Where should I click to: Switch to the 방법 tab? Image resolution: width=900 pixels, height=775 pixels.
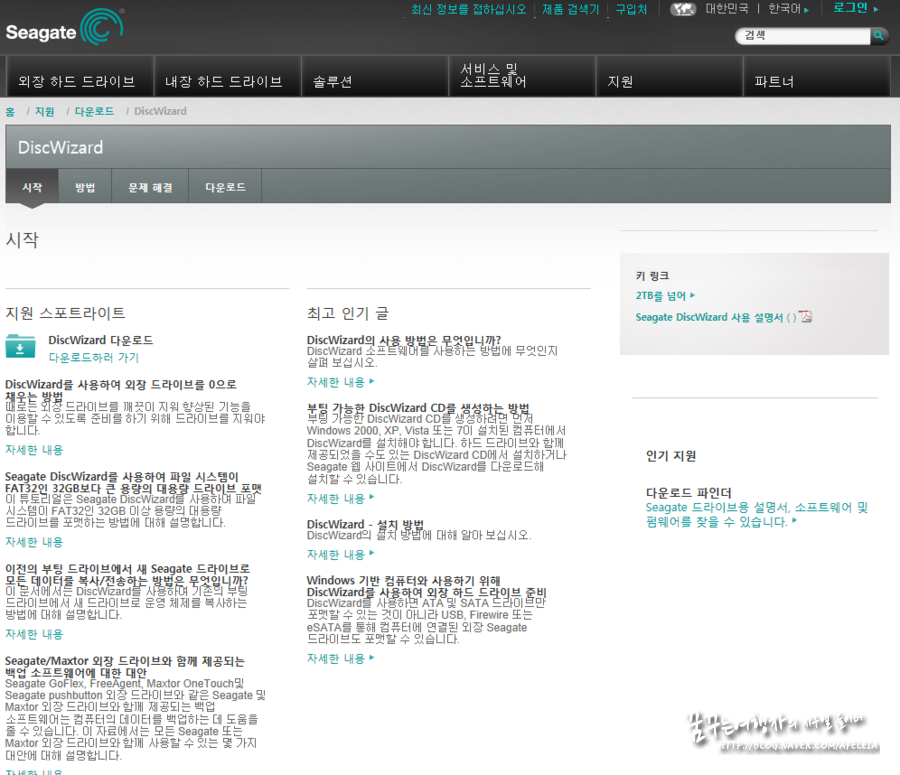tap(85, 187)
